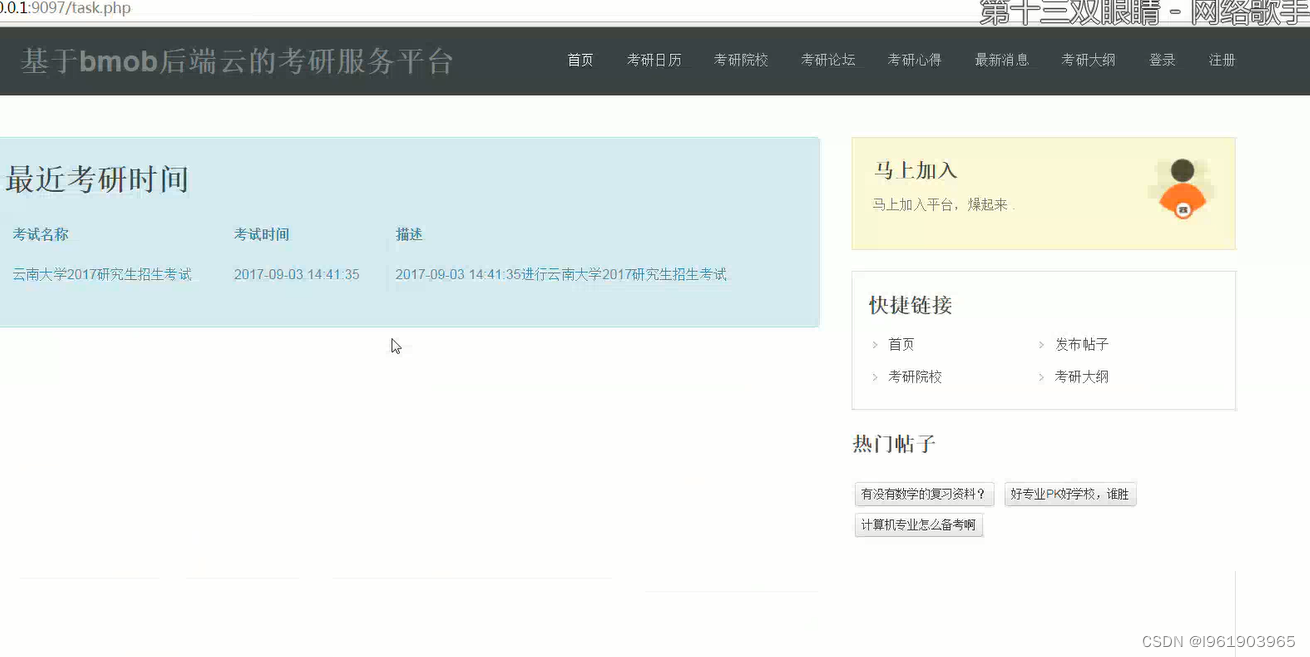Click the 注册 register link
This screenshot has height=657, width=1310.
(x=1222, y=60)
